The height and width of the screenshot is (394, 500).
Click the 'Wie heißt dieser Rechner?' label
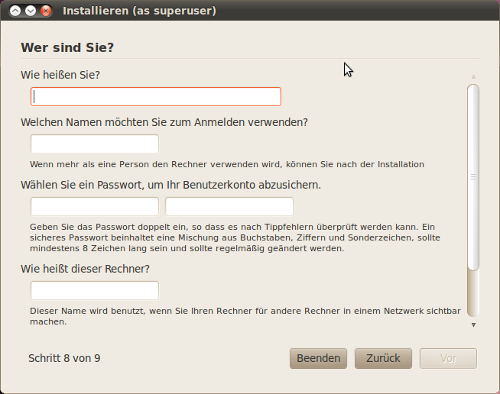[85, 269]
